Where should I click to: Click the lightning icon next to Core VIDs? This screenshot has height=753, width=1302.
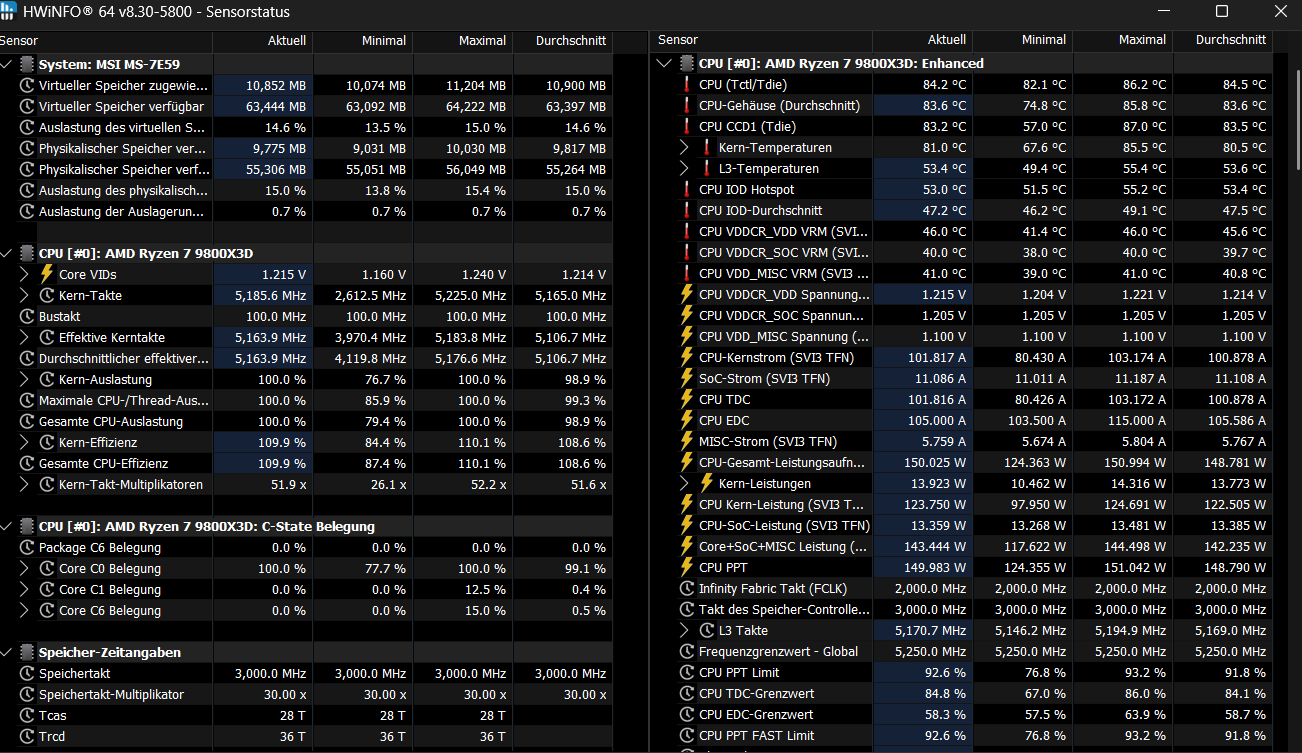click(46, 274)
